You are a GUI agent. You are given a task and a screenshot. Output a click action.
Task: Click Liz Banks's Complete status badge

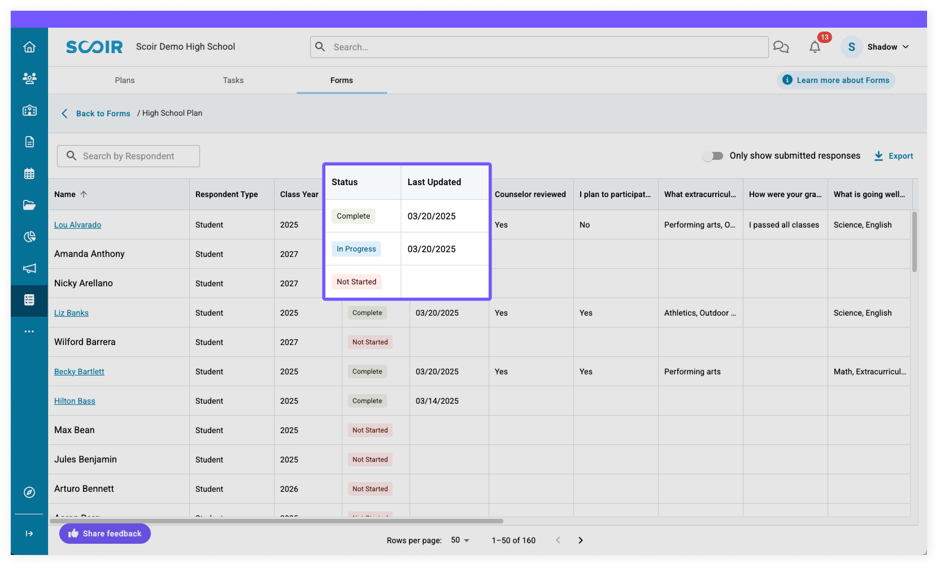[367, 313]
